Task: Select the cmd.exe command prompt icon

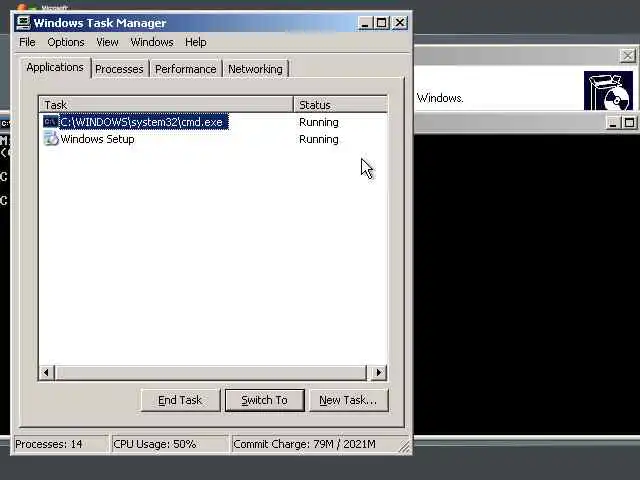Action: click(x=51, y=122)
